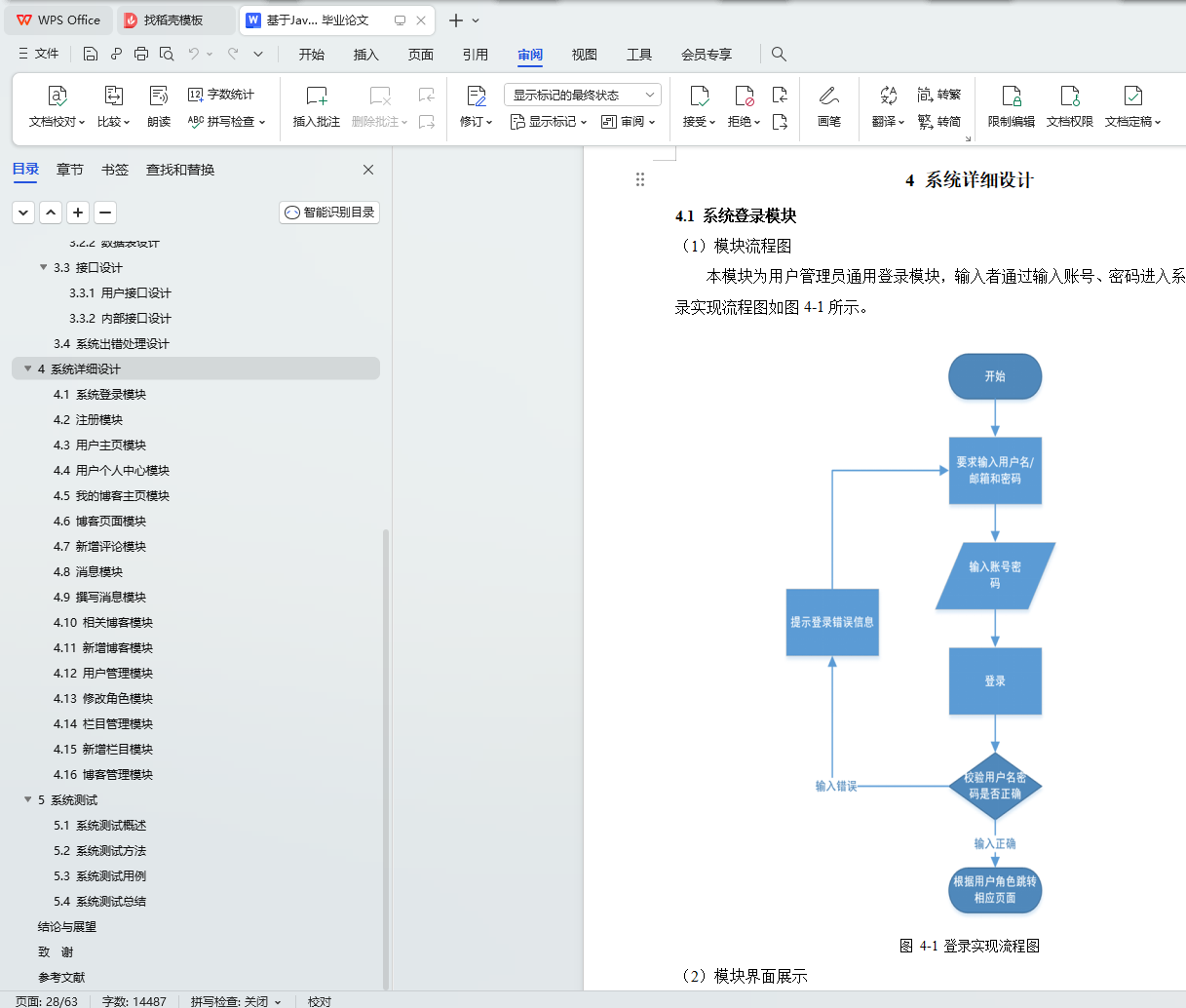Open the 找稻壳模板 tab
The image size is (1186, 1008).
[175, 19]
